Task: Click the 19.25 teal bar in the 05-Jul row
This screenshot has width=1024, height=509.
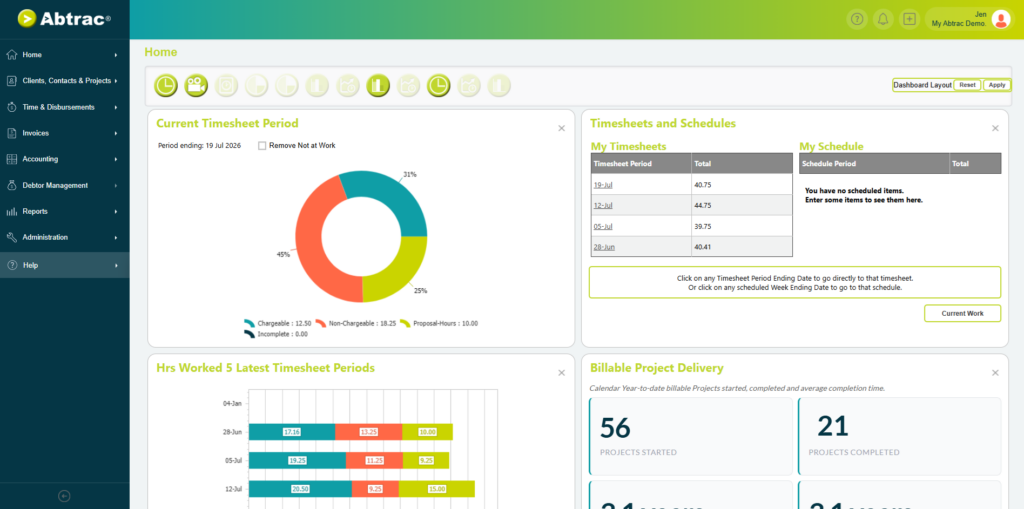Action: pos(297,460)
